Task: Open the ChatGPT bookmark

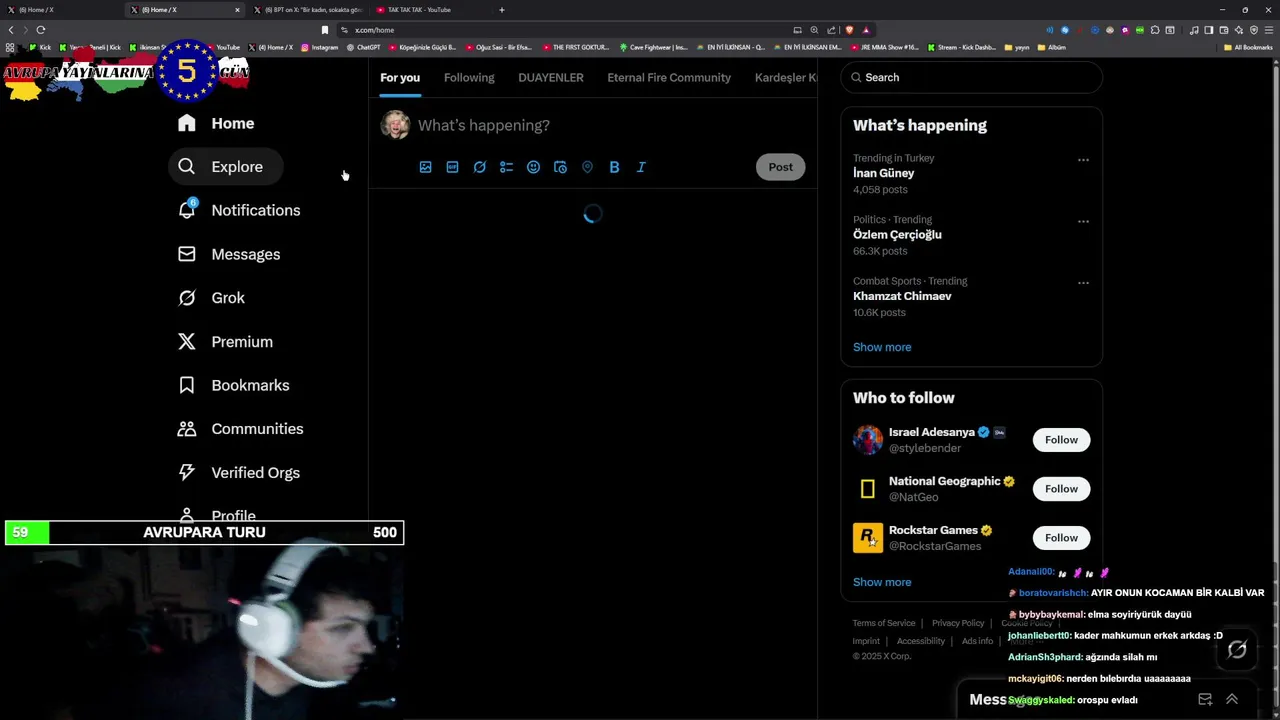Action: tap(364, 47)
